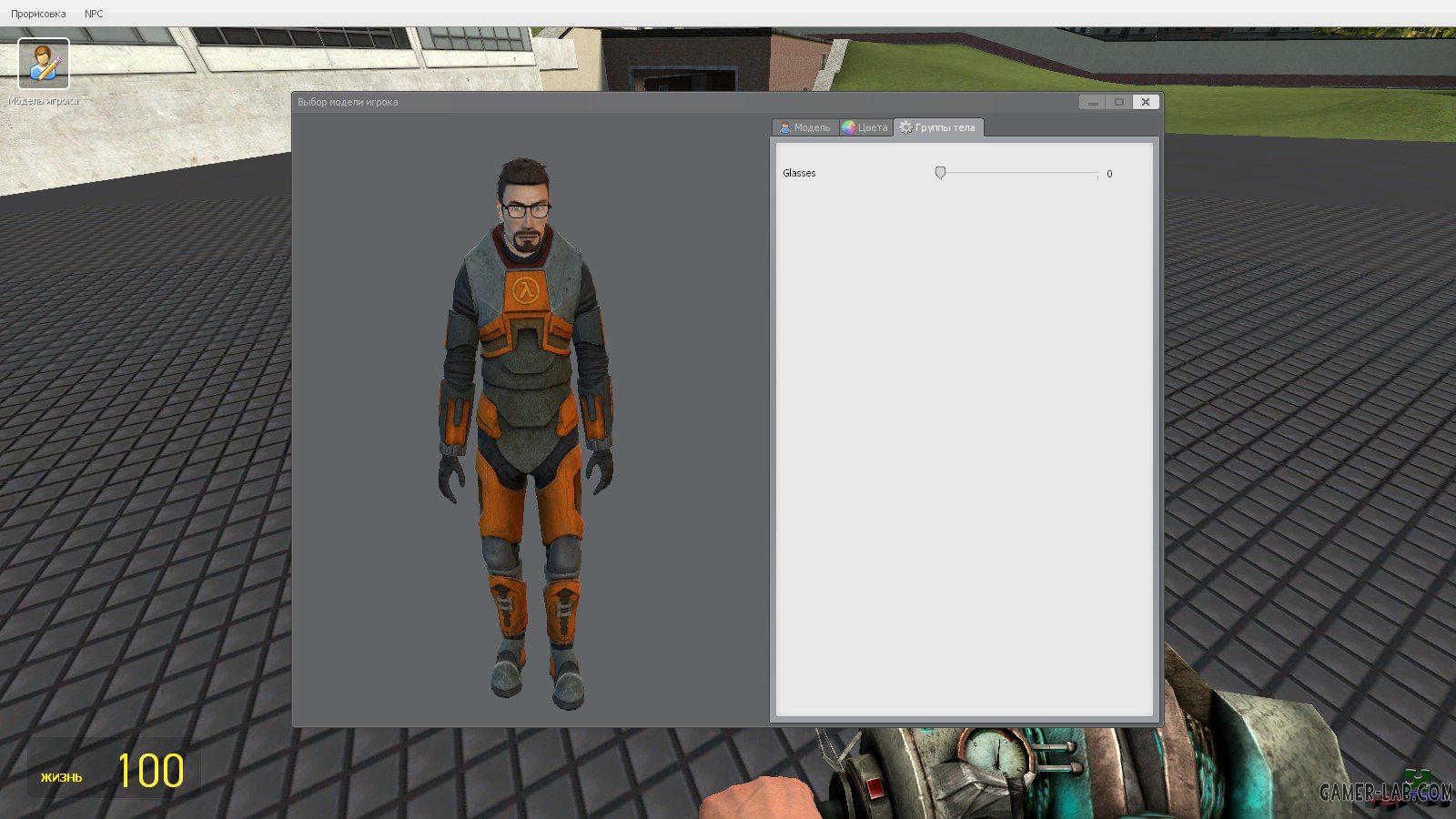Close the player model selection window
This screenshot has width=1456, height=819.
tap(1146, 102)
